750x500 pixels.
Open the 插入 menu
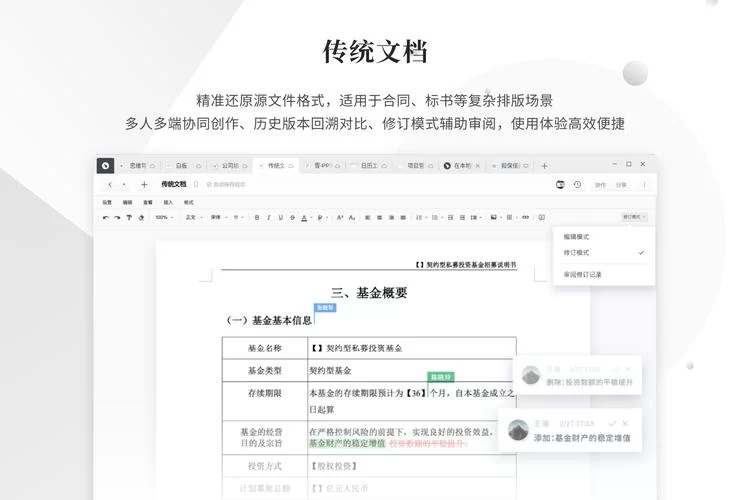click(x=168, y=202)
